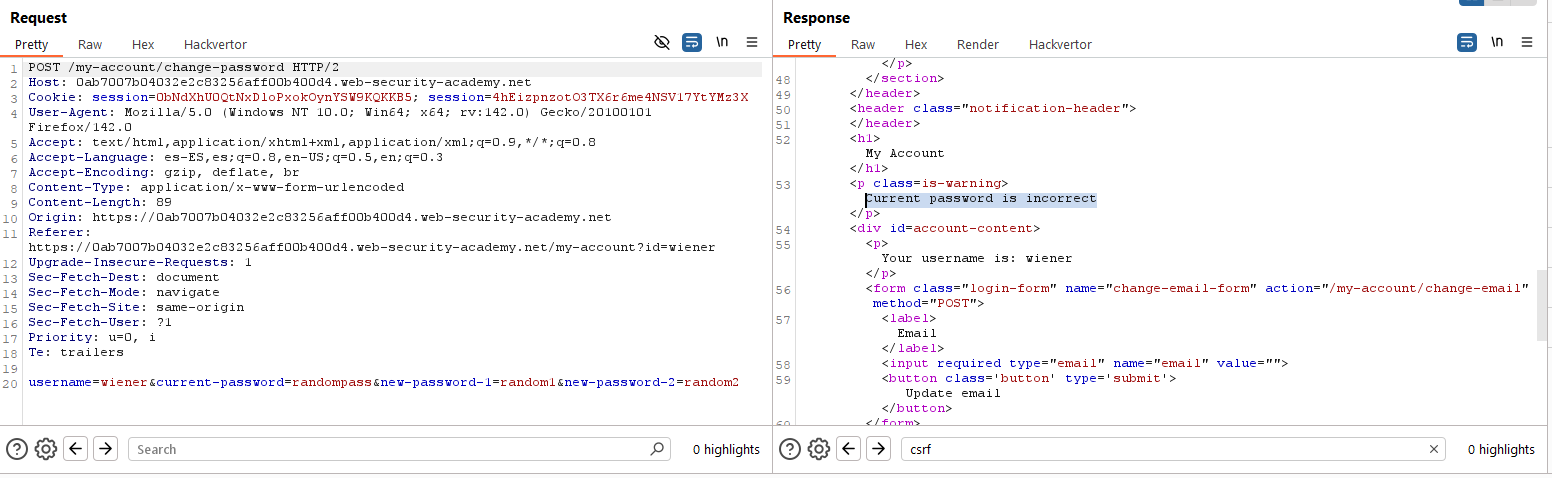Jump to next search match in Response
1552x478 pixels.
878,449
